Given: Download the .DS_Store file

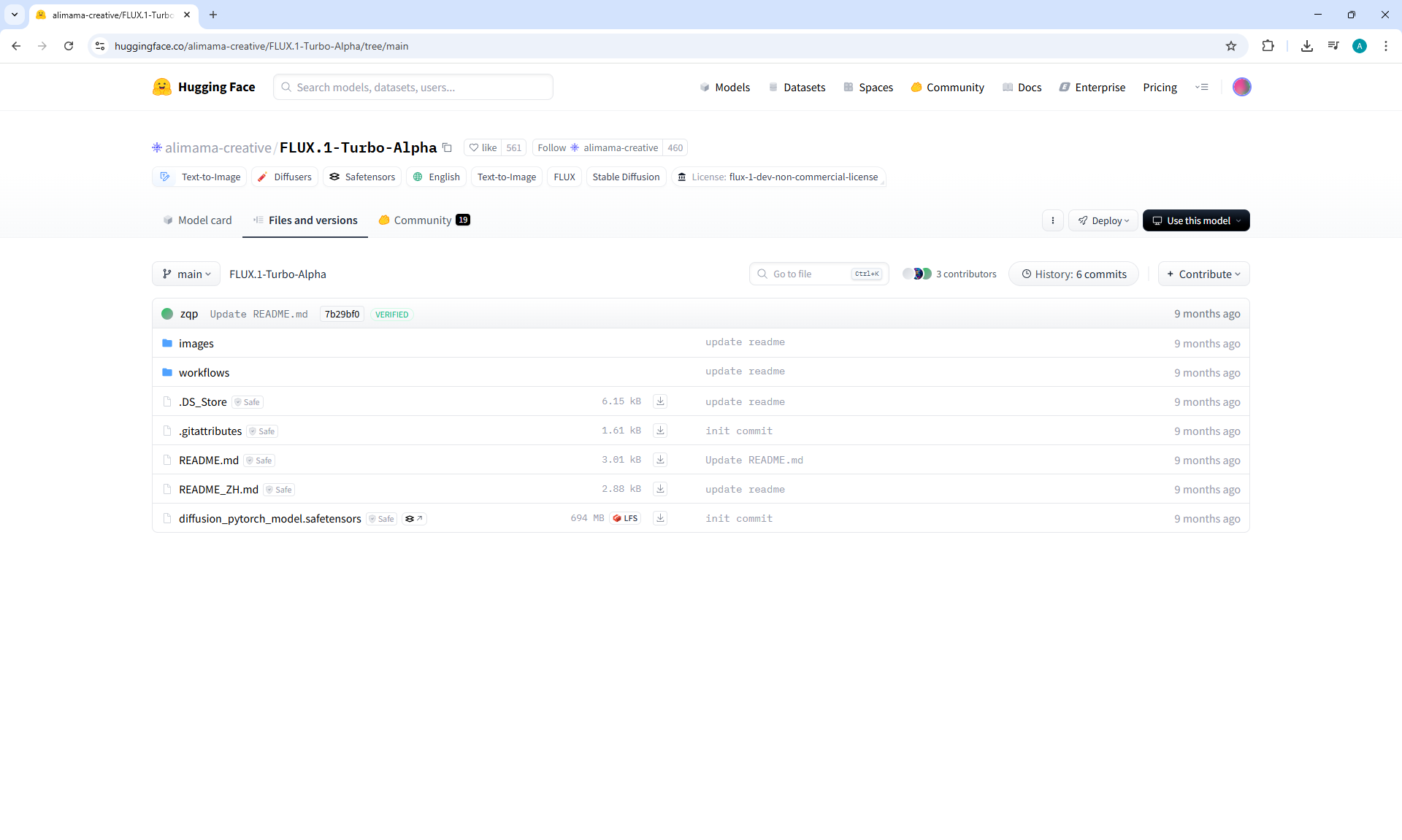Looking at the screenshot, I should pos(660,401).
